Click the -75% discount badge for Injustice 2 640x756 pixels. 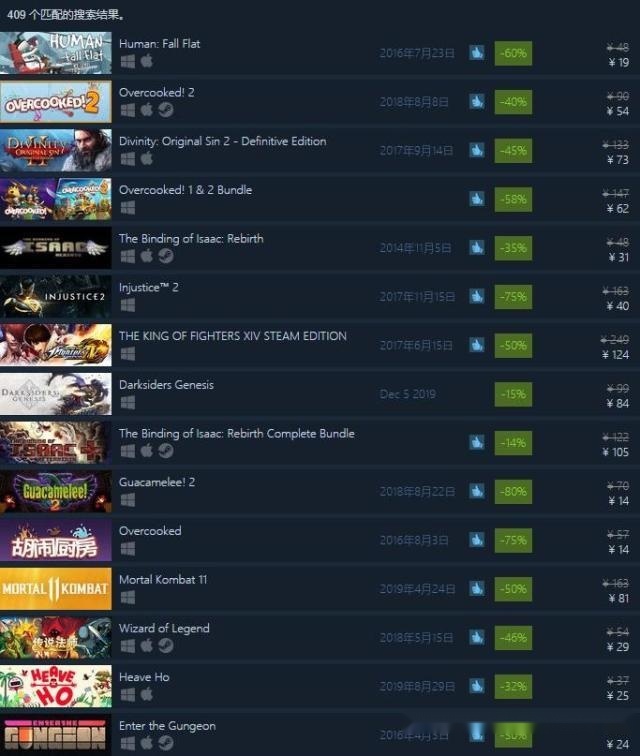coord(513,297)
